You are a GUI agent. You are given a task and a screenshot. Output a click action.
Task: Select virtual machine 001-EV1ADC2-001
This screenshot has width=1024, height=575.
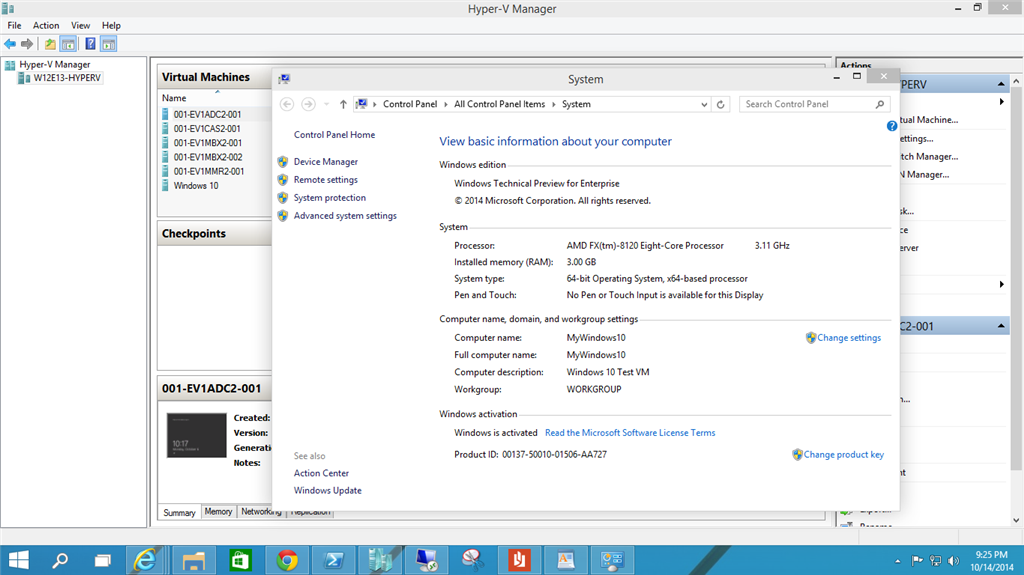click(x=207, y=114)
